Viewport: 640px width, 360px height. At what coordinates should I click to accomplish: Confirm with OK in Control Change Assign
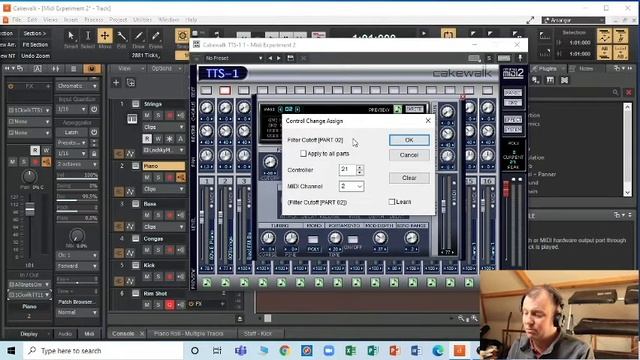[x=409, y=140]
